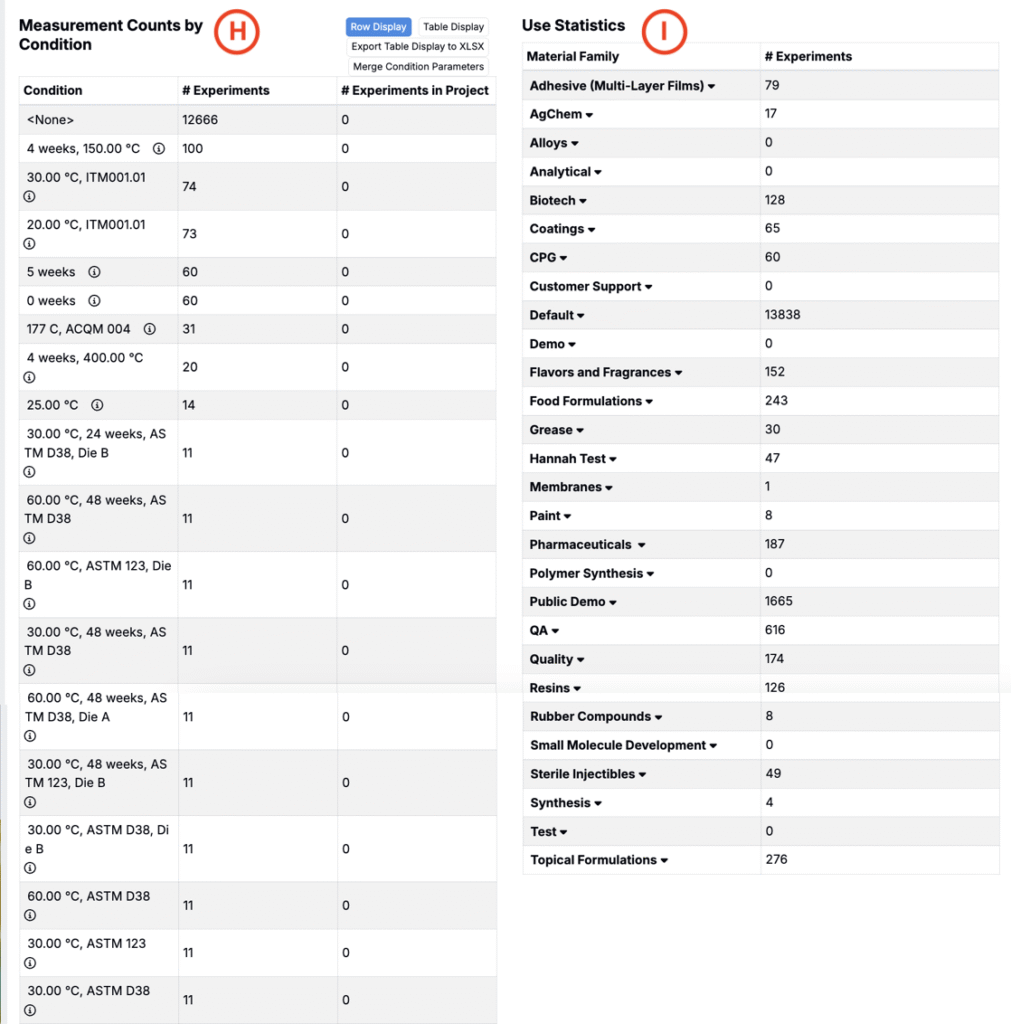Click the Material Family column header

point(573,57)
